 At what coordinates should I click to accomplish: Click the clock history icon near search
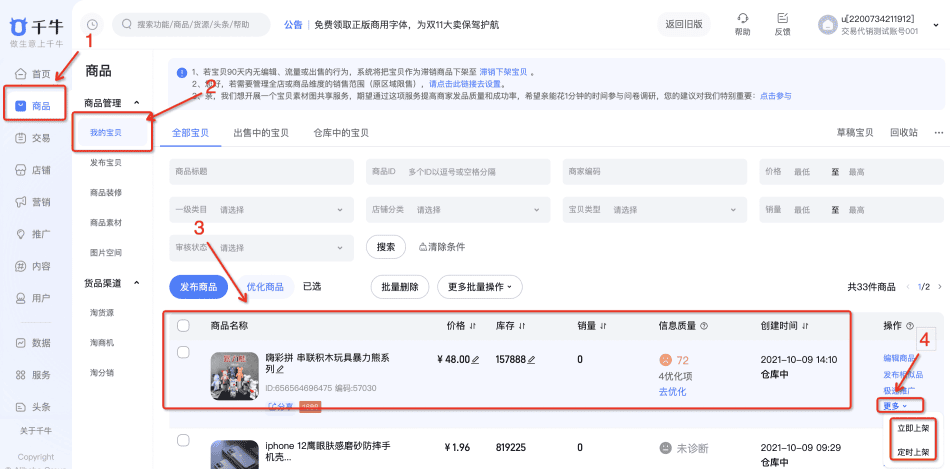tap(93, 24)
